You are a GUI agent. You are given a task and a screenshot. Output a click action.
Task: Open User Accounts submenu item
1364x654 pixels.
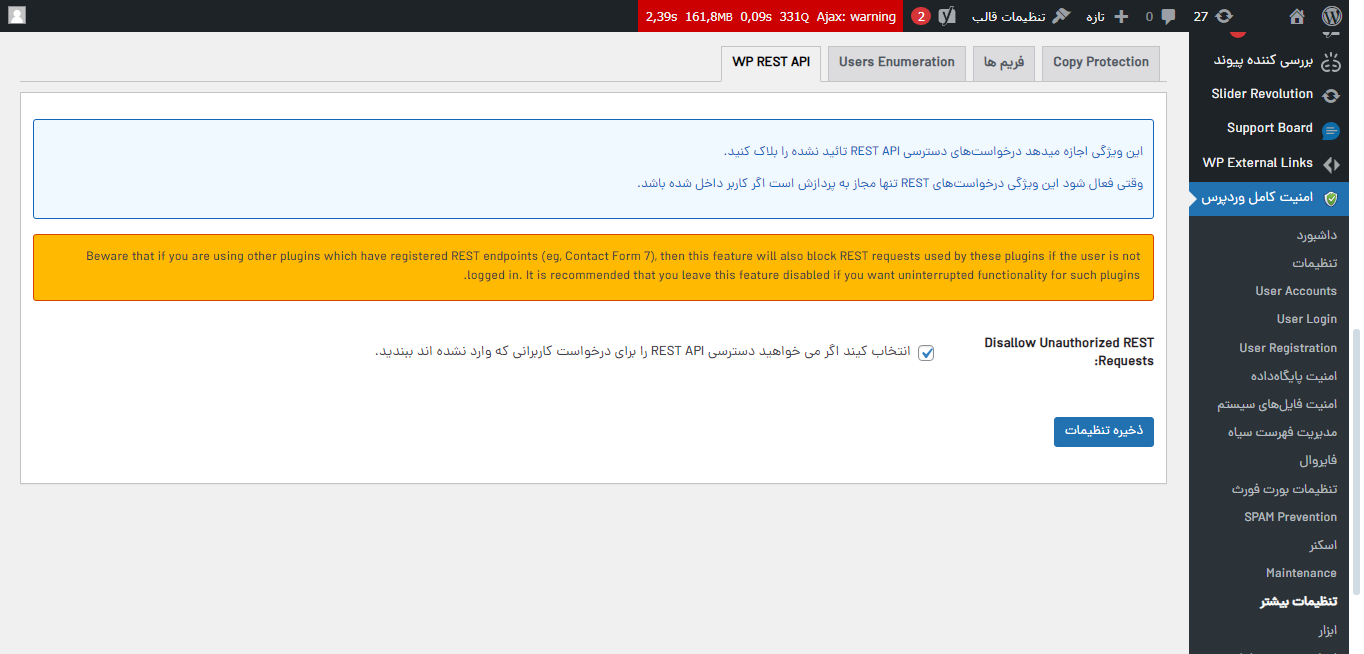[1296, 291]
